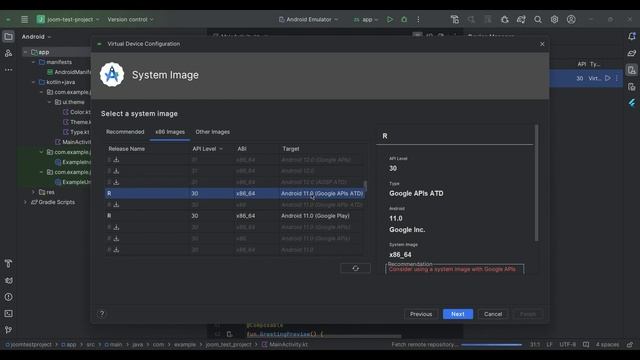Open the Logcat cat icon tool window

click(8, 280)
